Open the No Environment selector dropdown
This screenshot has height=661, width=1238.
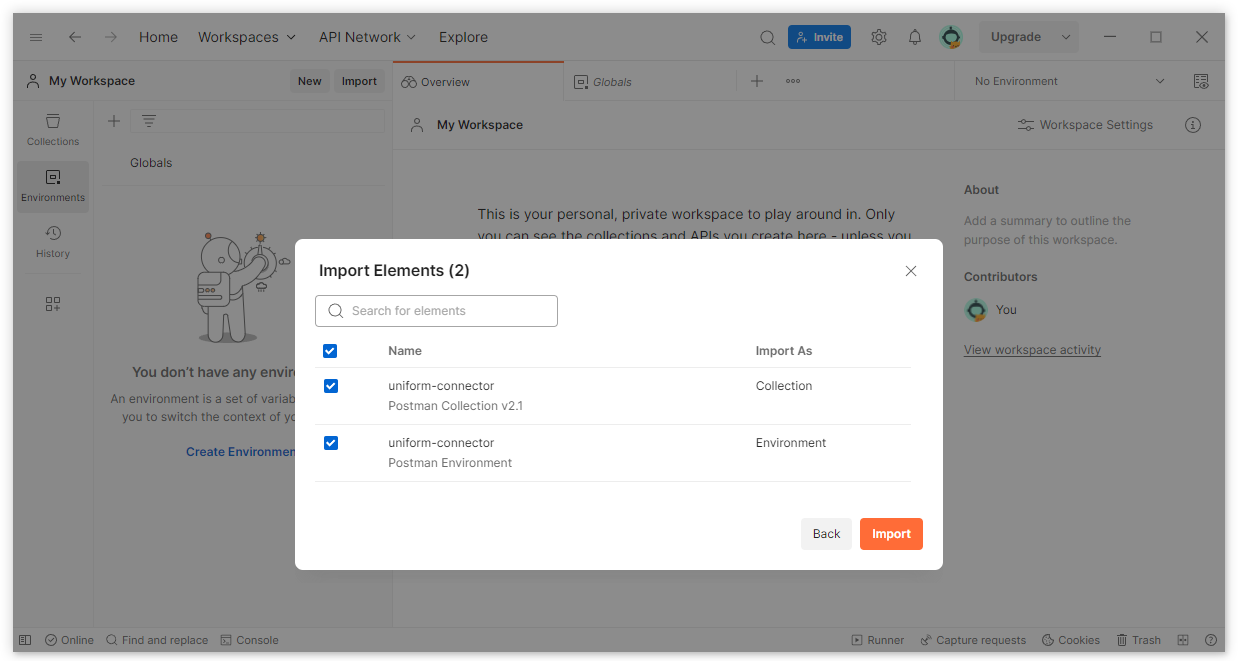pyautogui.click(x=1069, y=81)
